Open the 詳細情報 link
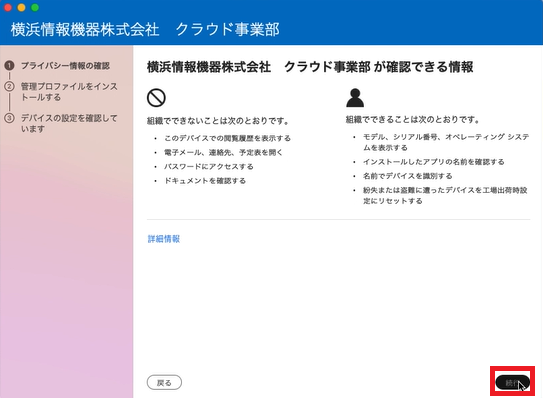The image size is (543, 398). click(x=164, y=239)
